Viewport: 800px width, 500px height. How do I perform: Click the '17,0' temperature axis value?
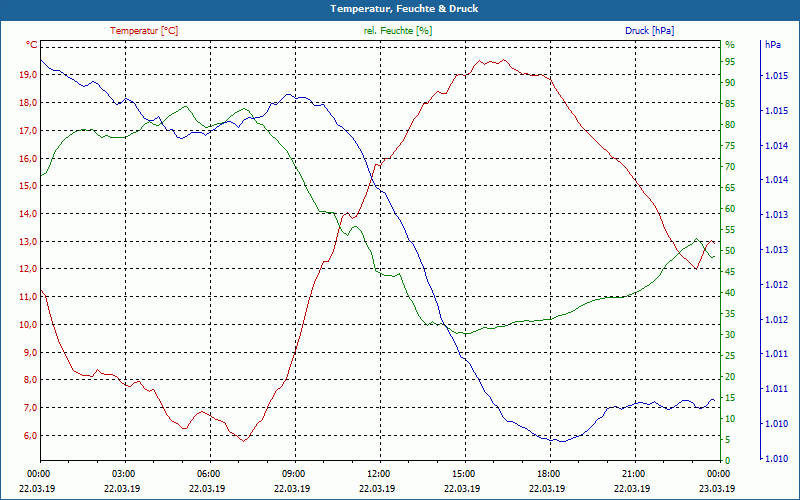pos(28,131)
